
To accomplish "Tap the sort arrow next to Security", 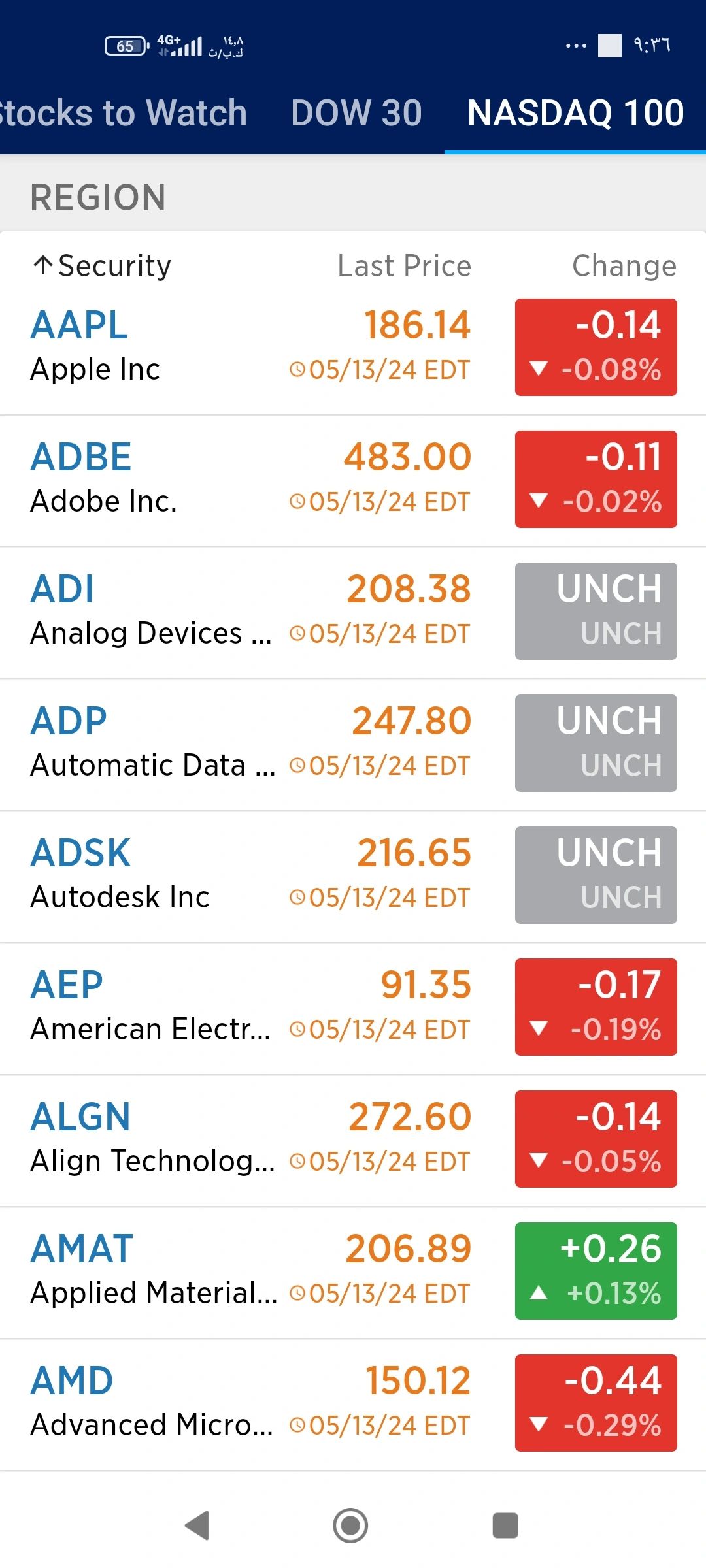I will coord(43,265).
